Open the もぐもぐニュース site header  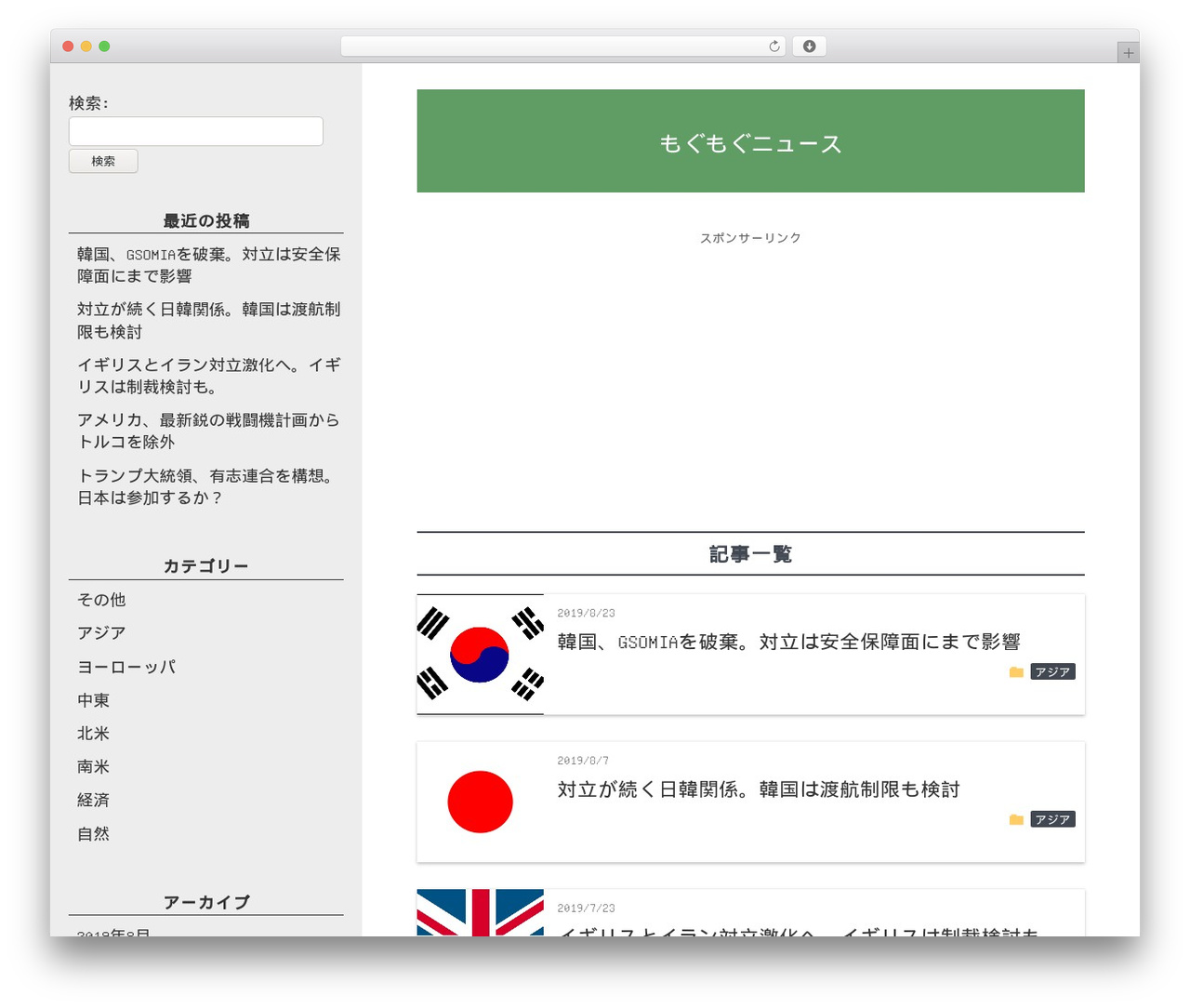point(750,143)
